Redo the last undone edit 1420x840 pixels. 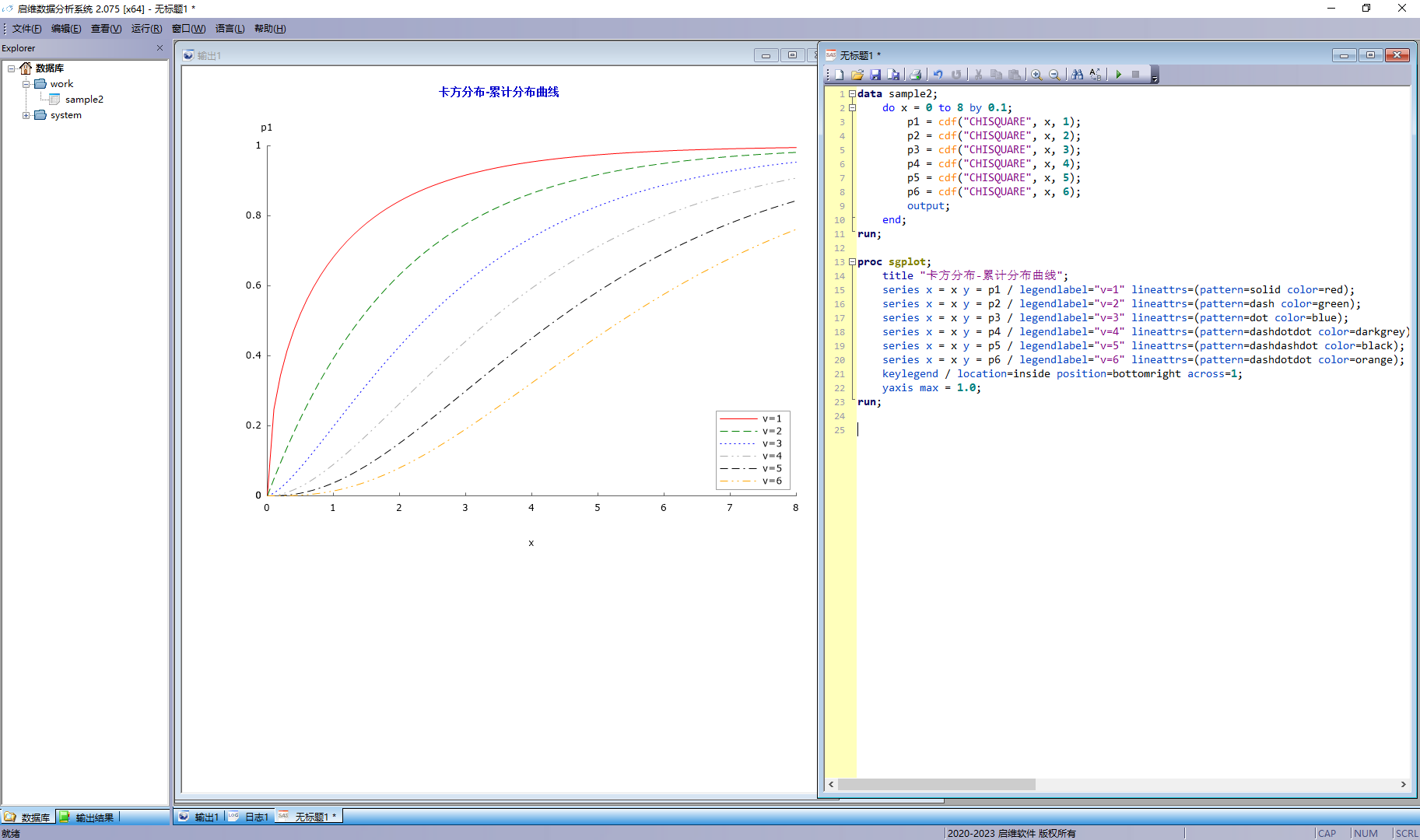(x=956, y=75)
